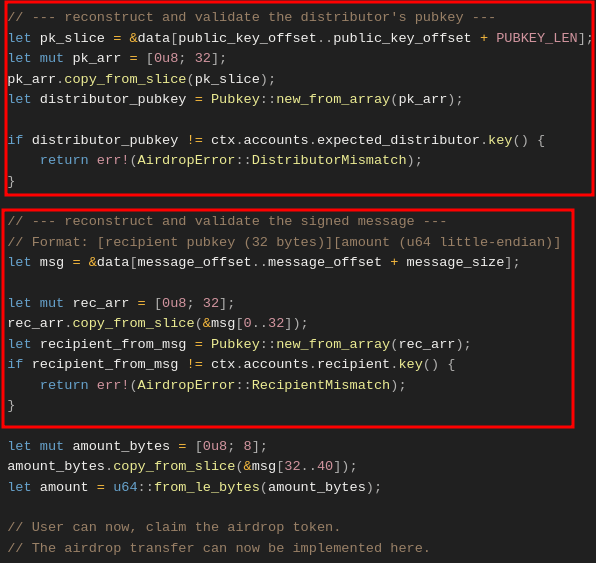Click the "// Format: [recipient pubkey" comment
The height and width of the screenshot is (563, 596).
(x=284, y=242)
